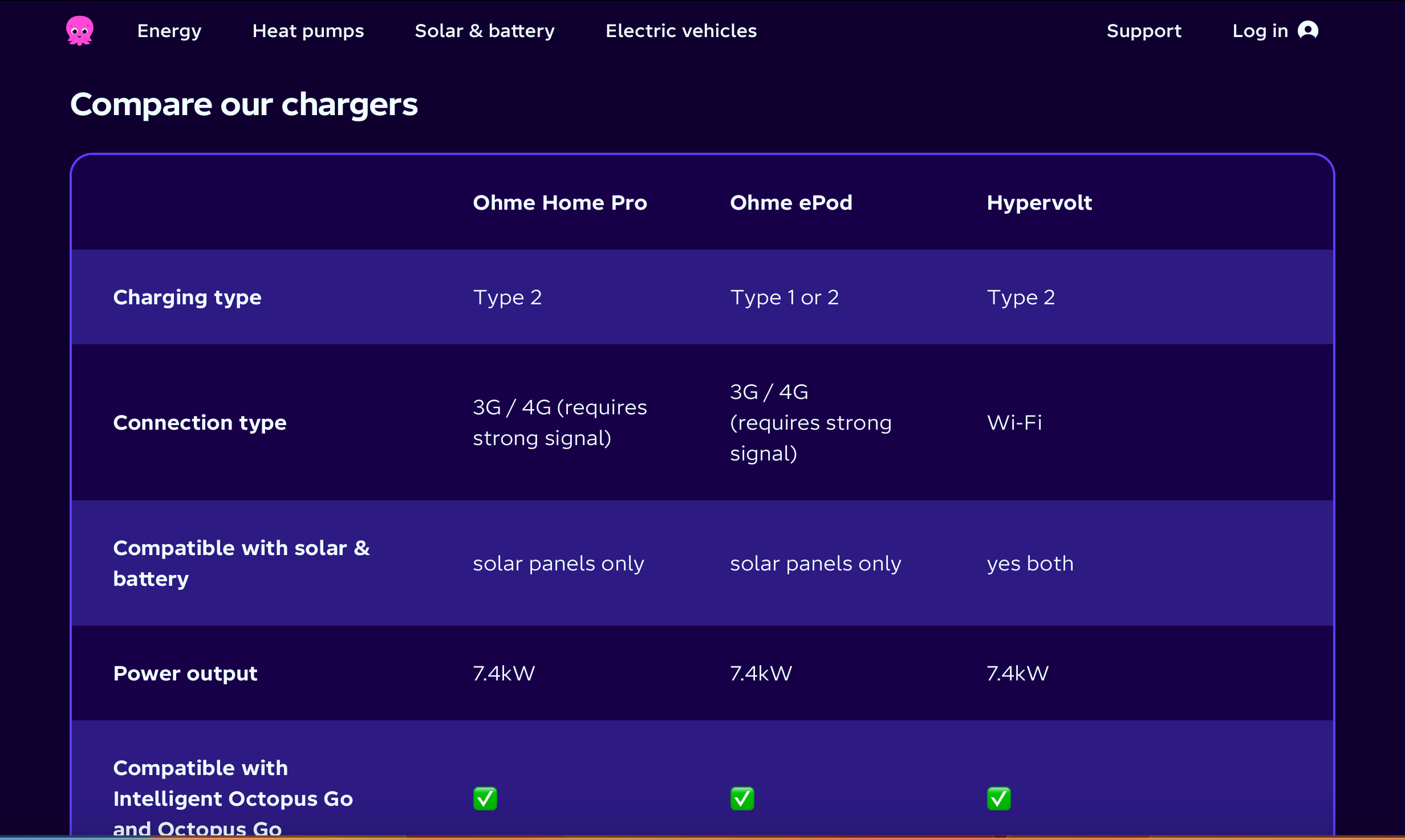1405x840 pixels.
Task: Click the pink Octopus logo icon
Action: tap(80, 31)
